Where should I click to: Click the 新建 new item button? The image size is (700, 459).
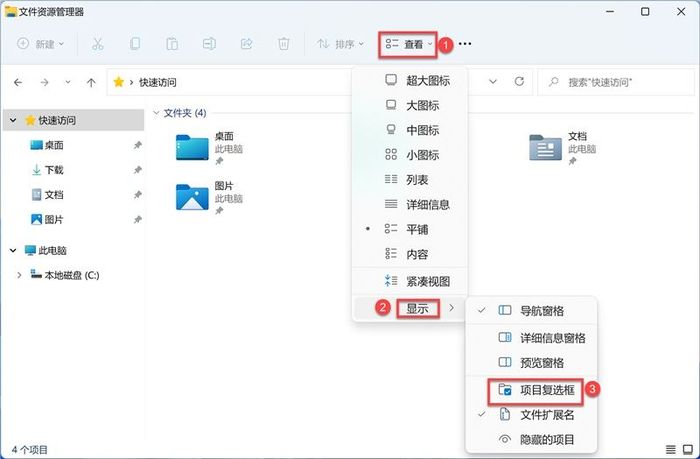41,44
